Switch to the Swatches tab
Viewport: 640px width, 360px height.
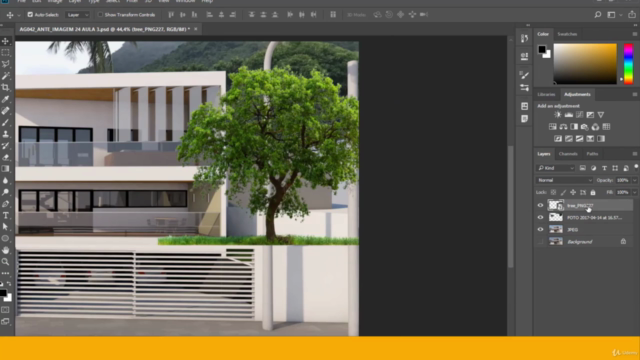(567, 34)
